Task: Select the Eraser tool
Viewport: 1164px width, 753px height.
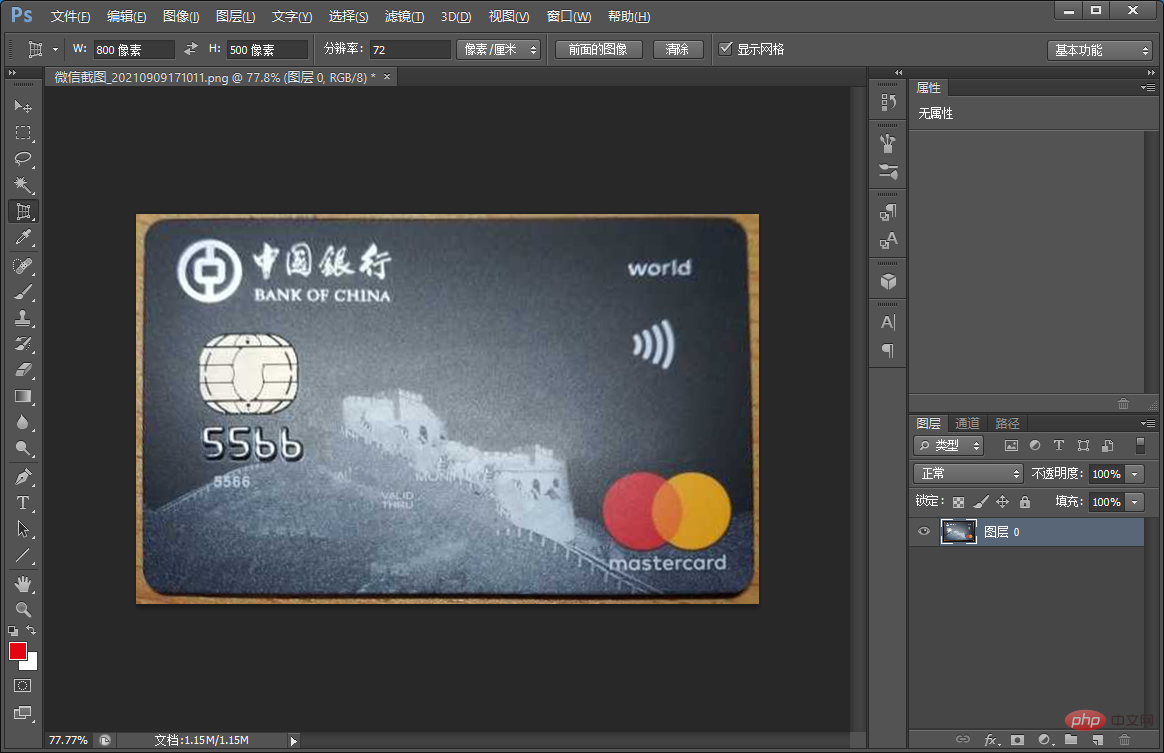Action: tap(23, 370)
